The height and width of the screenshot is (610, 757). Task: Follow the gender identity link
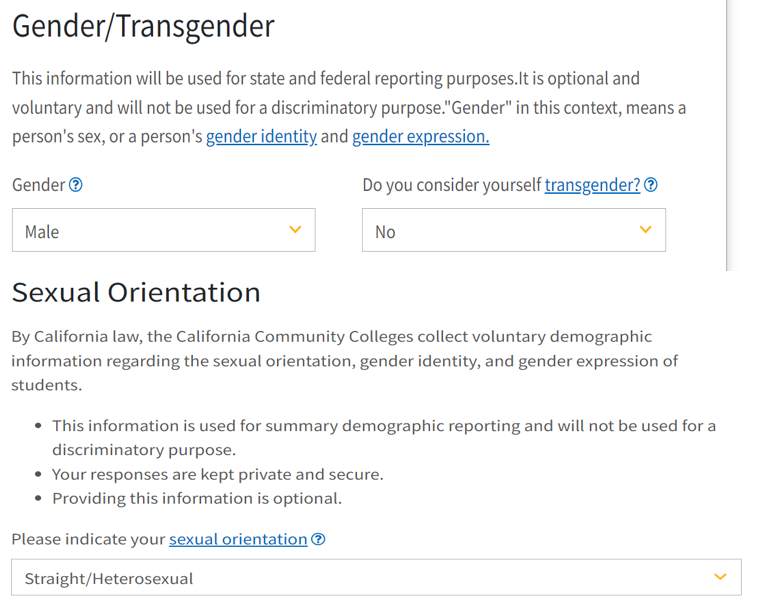point(261,137)
